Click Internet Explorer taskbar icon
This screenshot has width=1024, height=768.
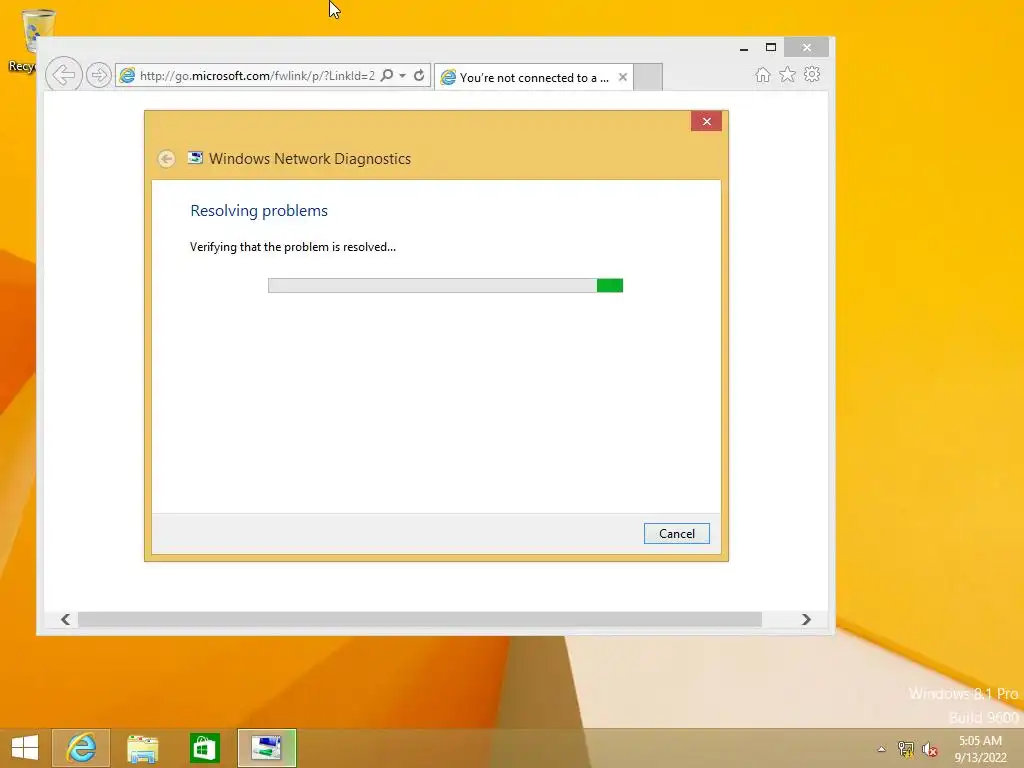81,748
